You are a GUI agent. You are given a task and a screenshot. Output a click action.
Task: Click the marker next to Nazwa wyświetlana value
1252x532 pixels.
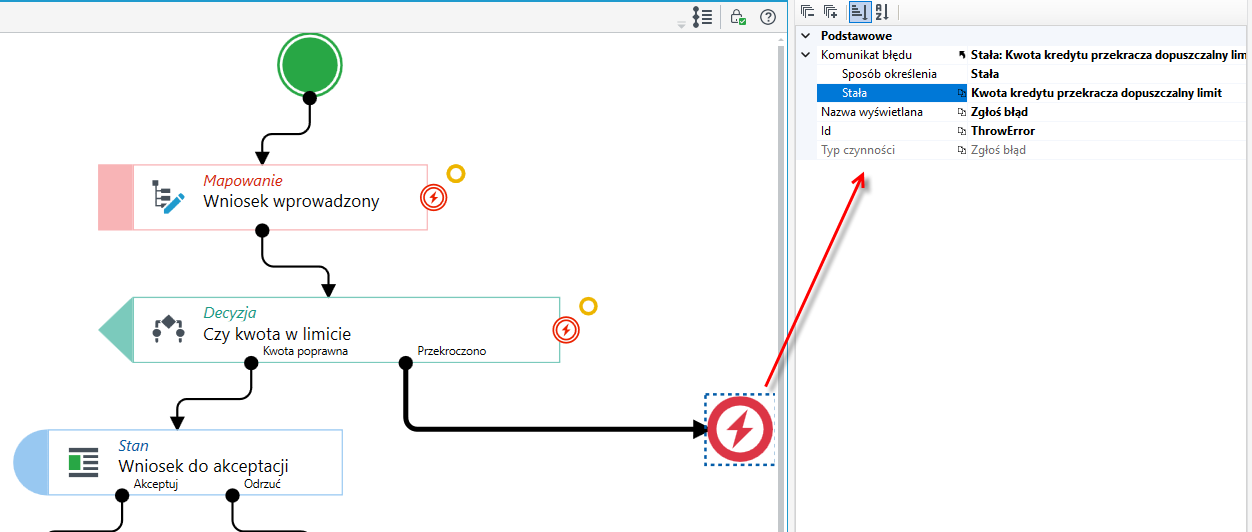tap(962, 112)
